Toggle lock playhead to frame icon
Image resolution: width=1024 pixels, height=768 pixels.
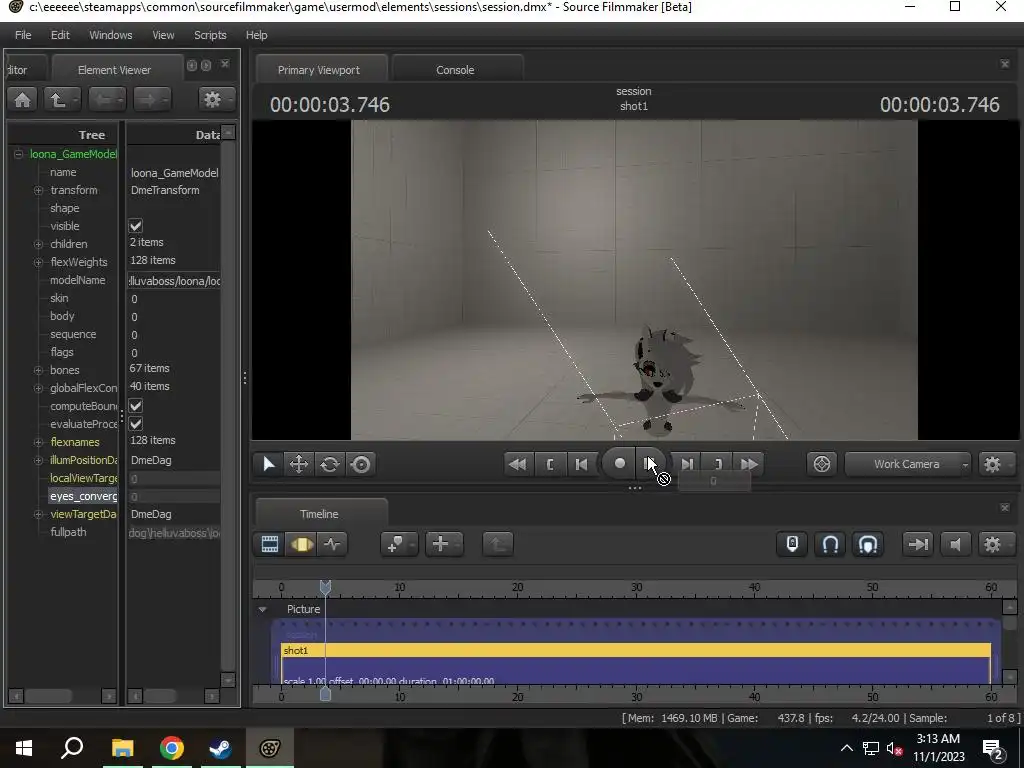792,544
